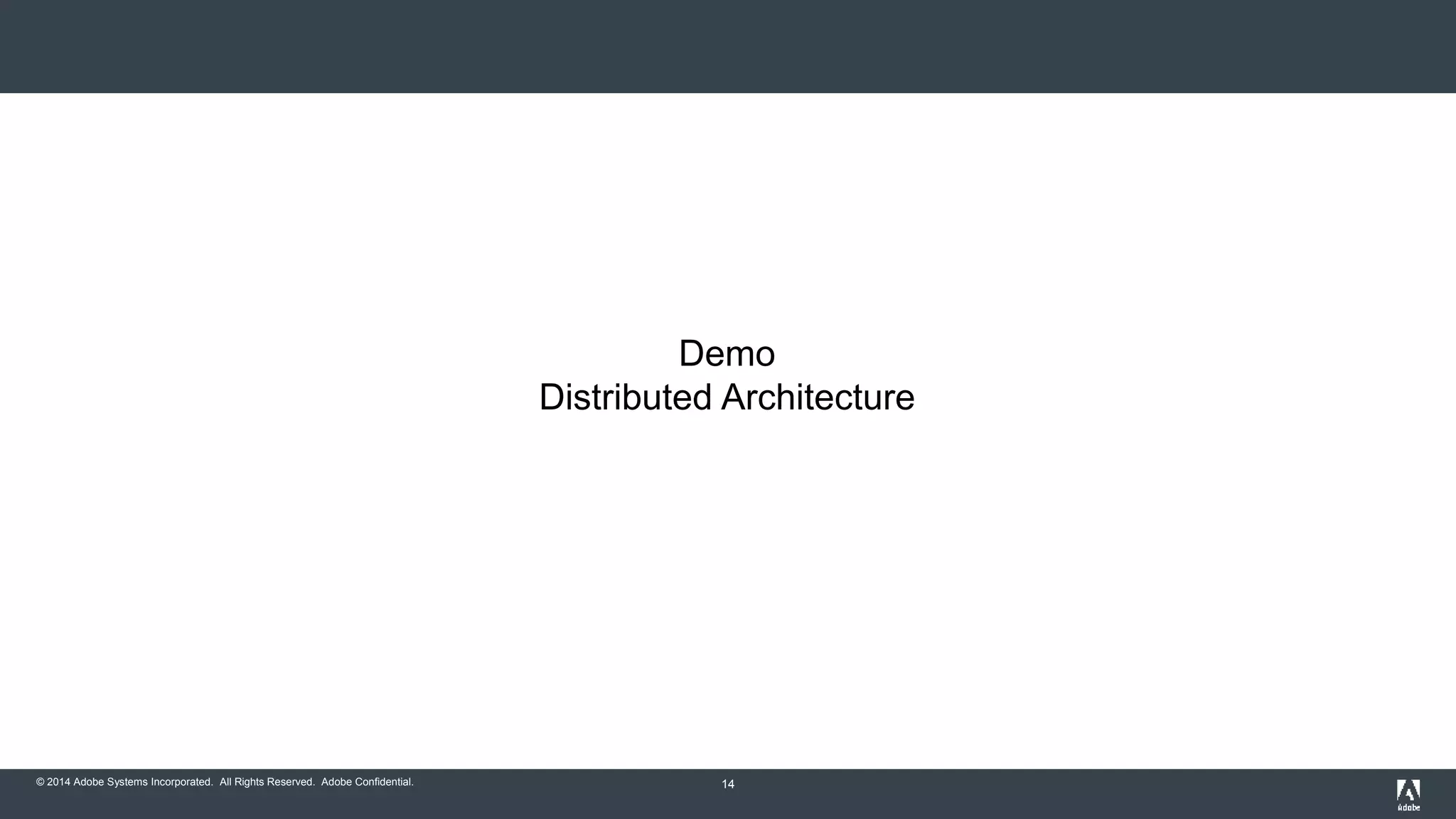Click the slide number 14
The height and width of the screenshot is (819, 1456).
tap(728, 784)
